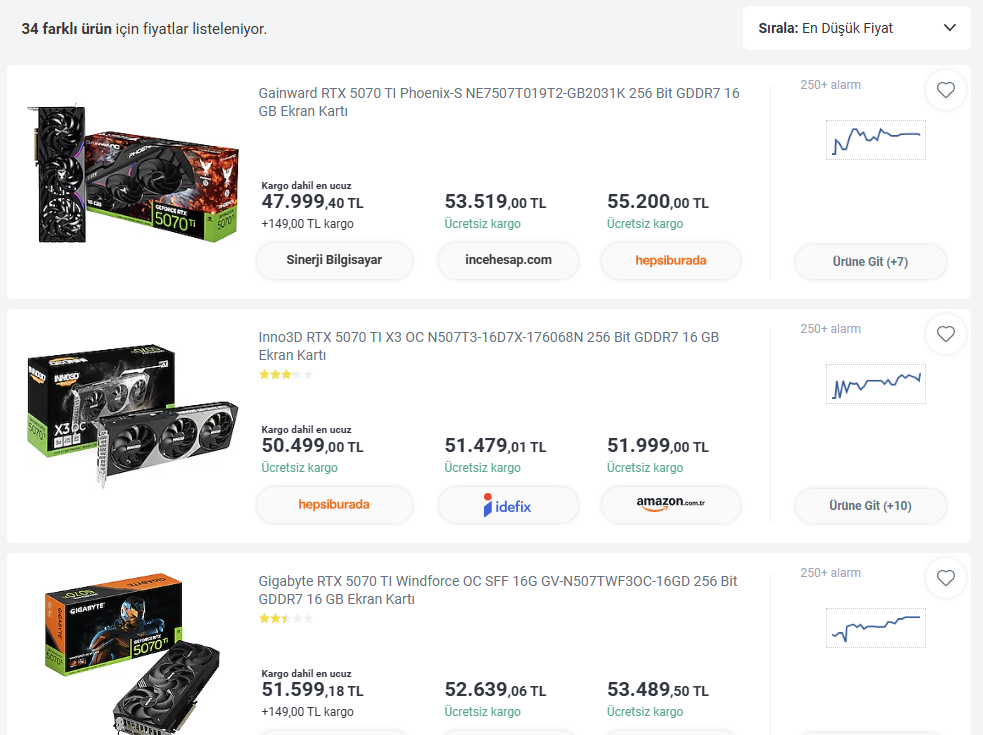Go to the incehesap.com store offer
Screen dimensions: 983x735
508,260
